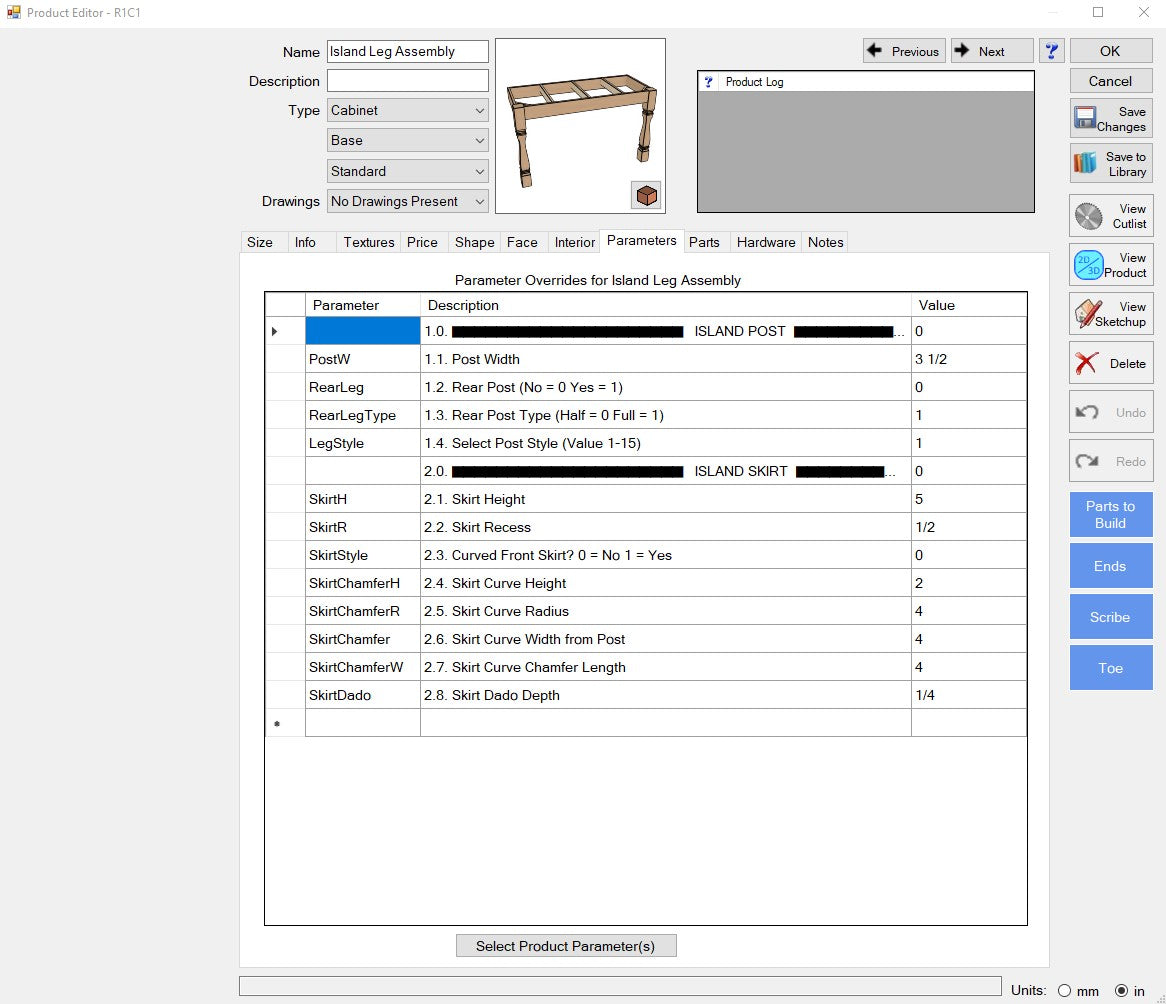Image resolution: width=1166 pixels, height=1004 pixels.
Task: Open the Type Cabinet dropdown
Action: 407,111
